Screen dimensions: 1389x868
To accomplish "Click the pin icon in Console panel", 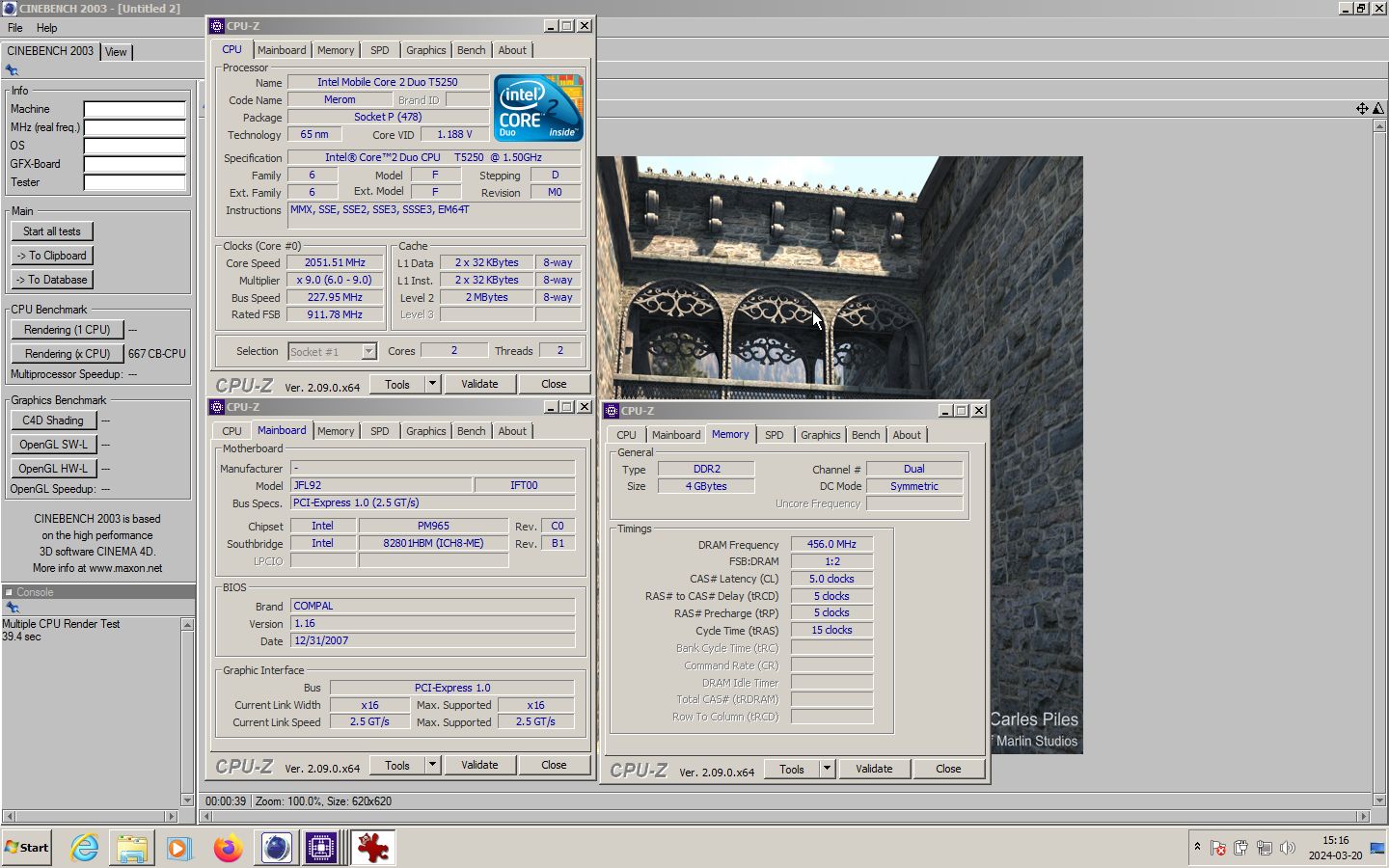I will (13, 608).
